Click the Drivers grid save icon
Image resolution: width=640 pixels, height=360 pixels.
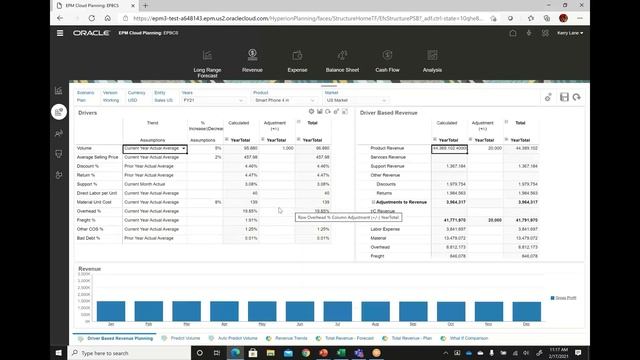(x=320, y=111)
